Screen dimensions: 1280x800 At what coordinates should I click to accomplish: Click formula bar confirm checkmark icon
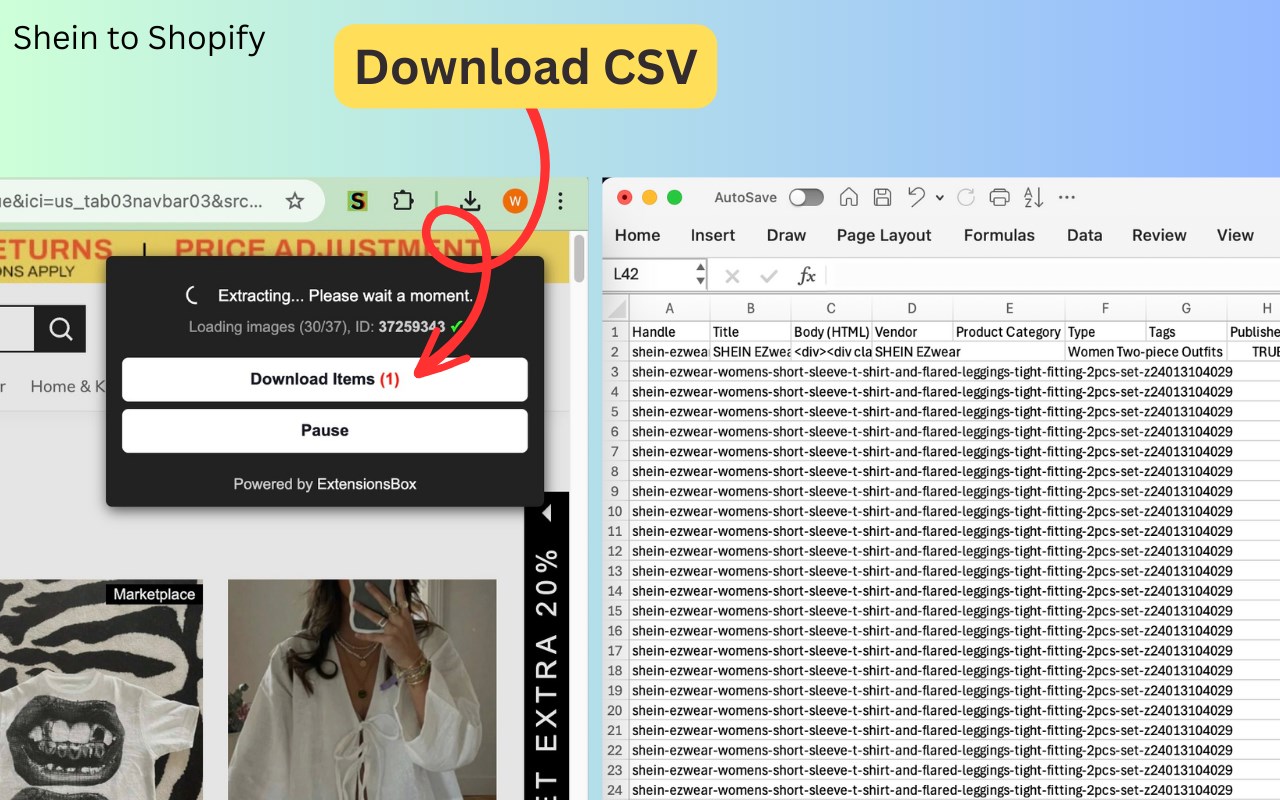[769, 276]
